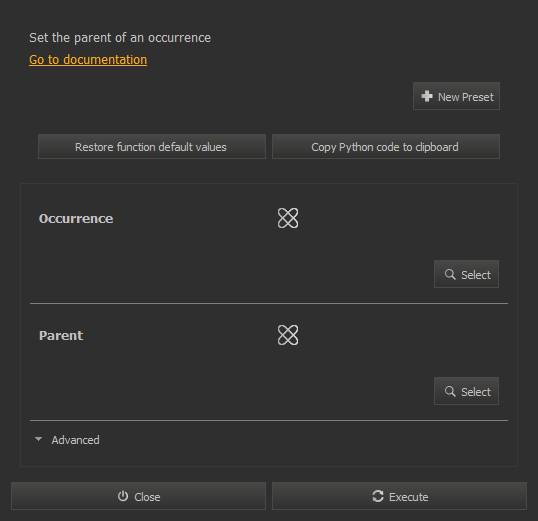Close the function dialog
This screenshot has width=538, height=521.
pos(138,496)
